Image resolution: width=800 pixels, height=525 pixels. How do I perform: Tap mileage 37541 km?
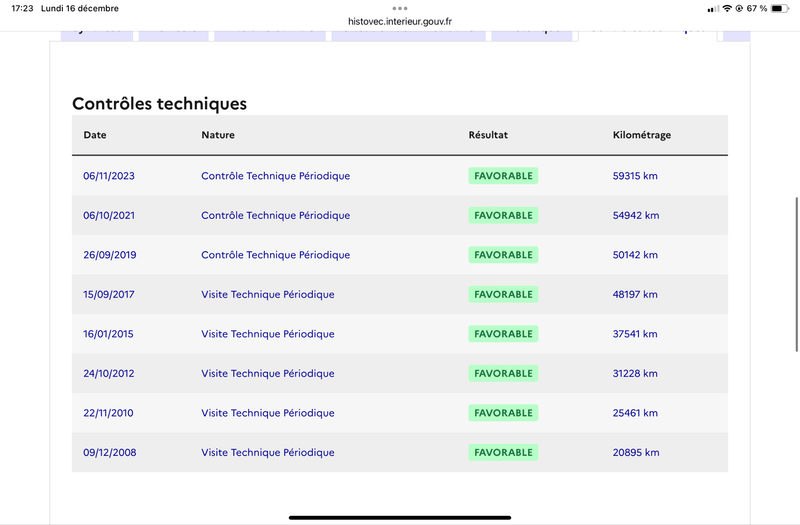pos(635,334)
